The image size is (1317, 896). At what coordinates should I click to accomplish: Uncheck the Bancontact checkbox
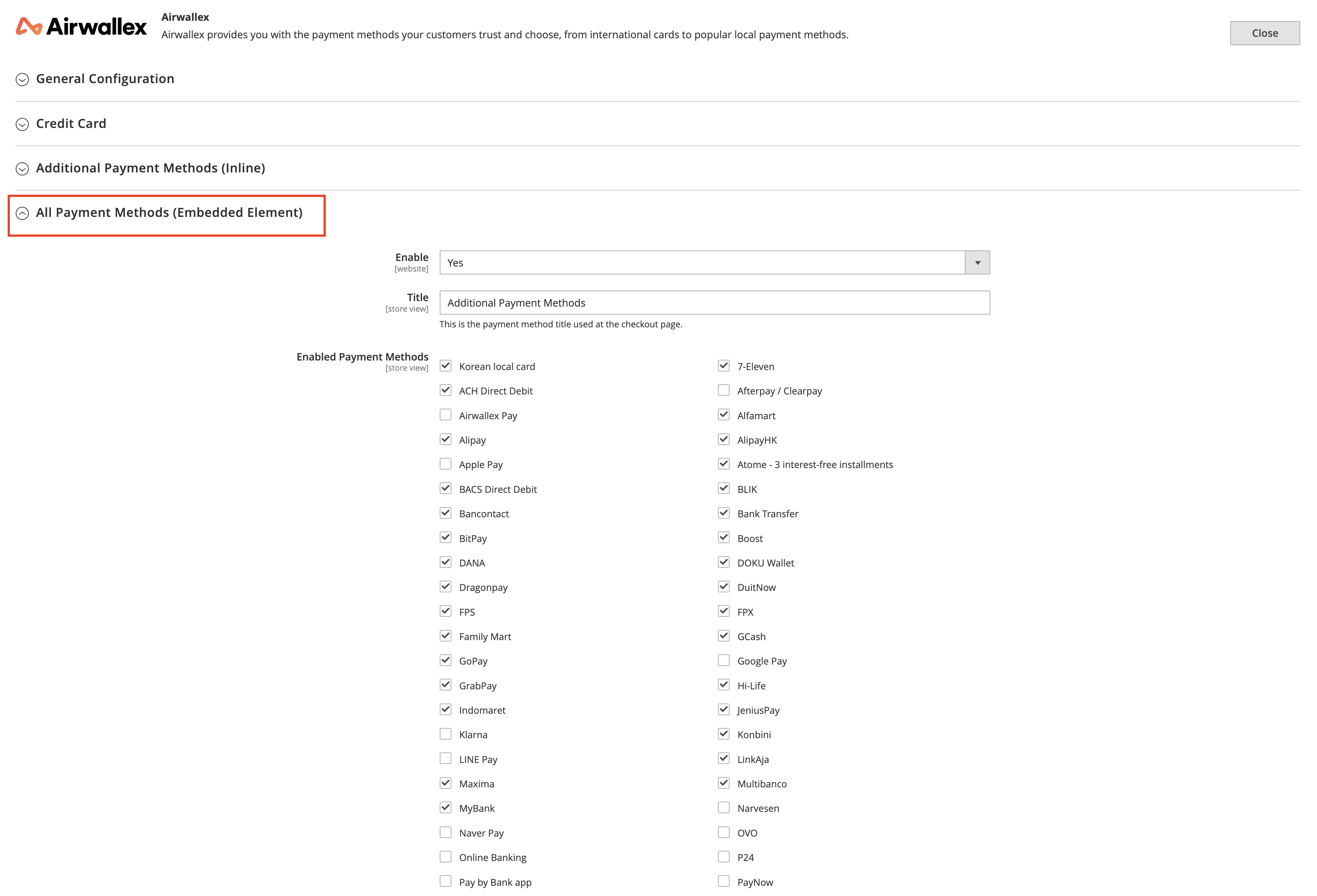click(x=446, y=513)
